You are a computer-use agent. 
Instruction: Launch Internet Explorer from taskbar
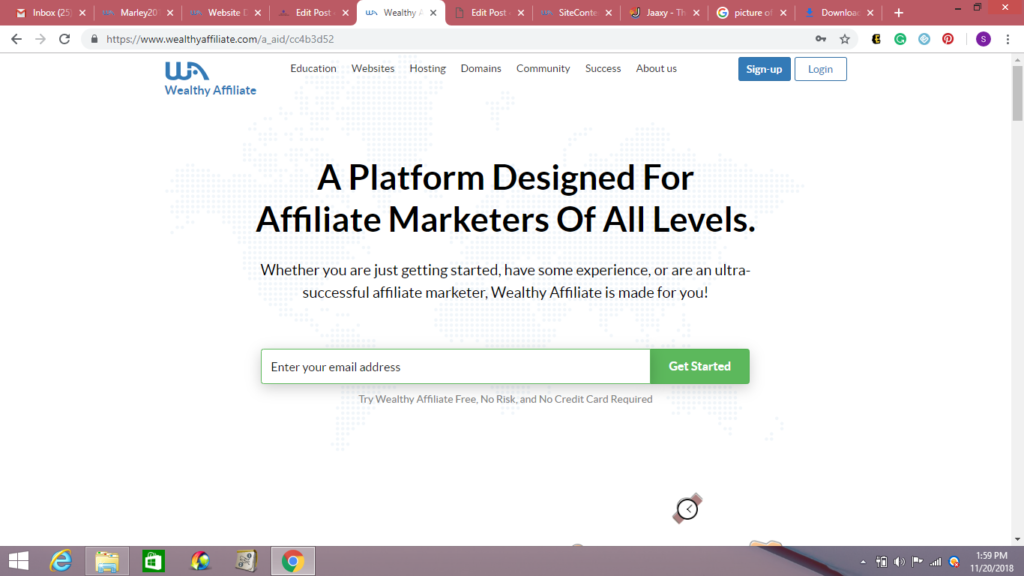point(61,561)
